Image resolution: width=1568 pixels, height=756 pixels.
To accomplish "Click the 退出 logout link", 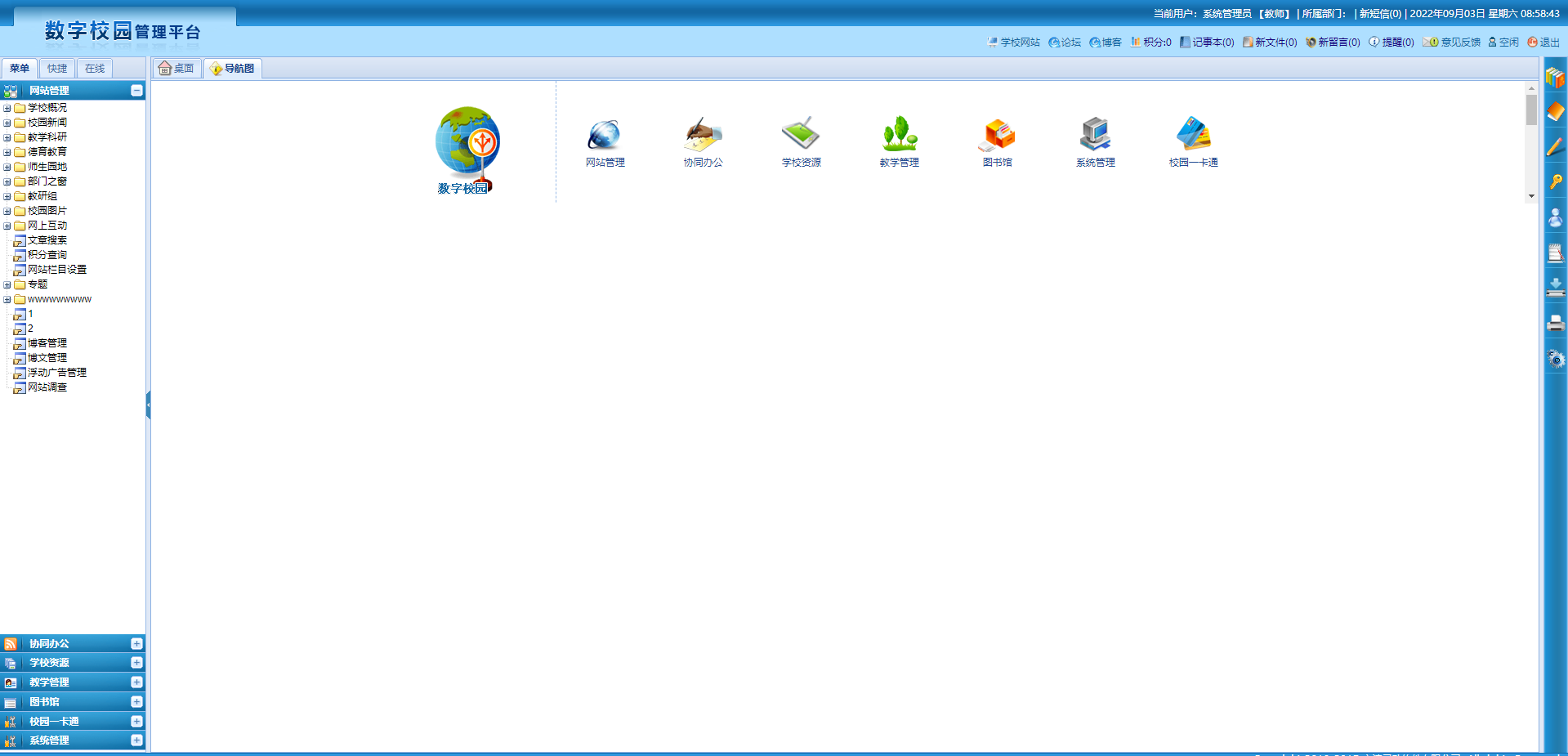I will (1543, 42).
